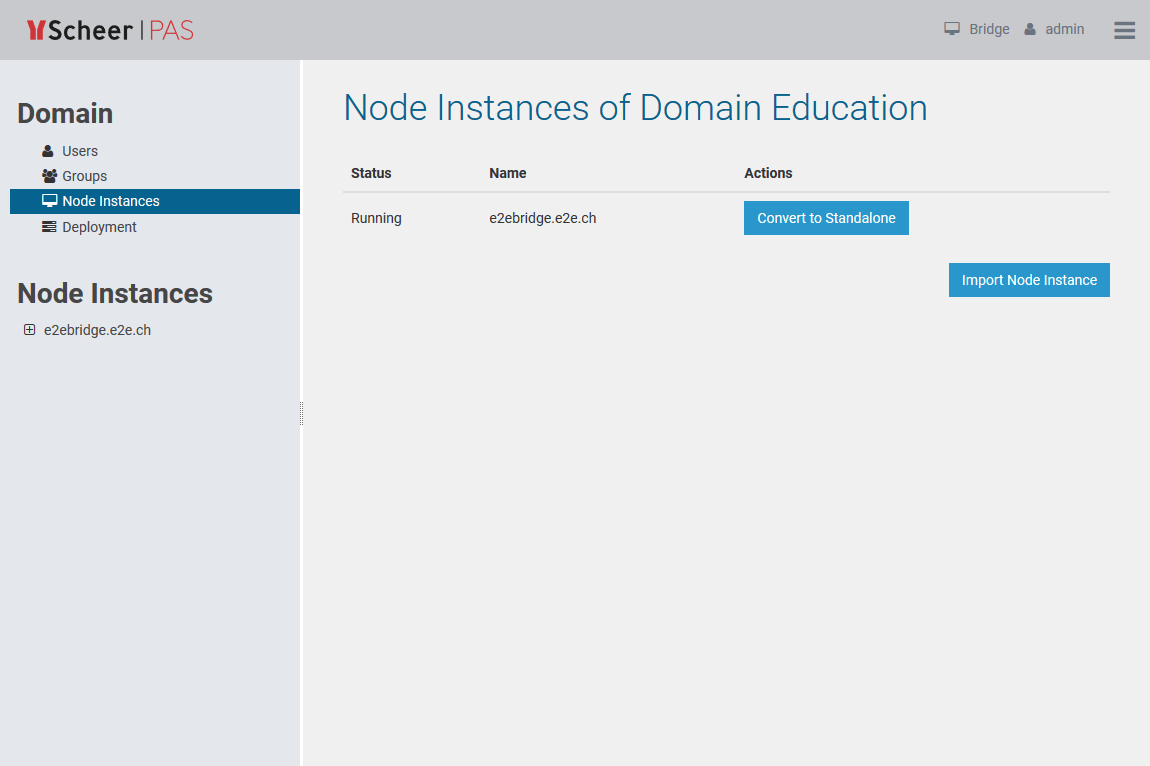The width and height of the screenshot is (1150, 766).
Task: Click the Node Instances monitor icon
Action: tap(48, 201)
